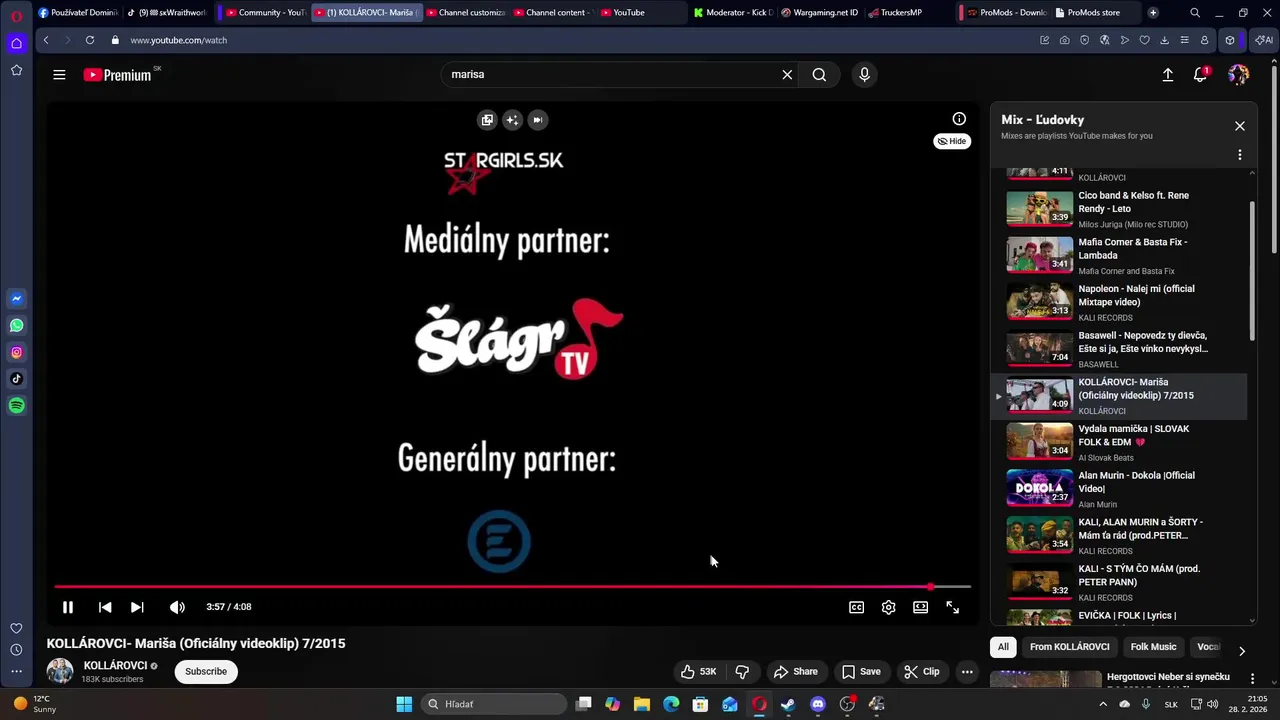
Task: Skip to next video in playlist
Action: [137, 607]
